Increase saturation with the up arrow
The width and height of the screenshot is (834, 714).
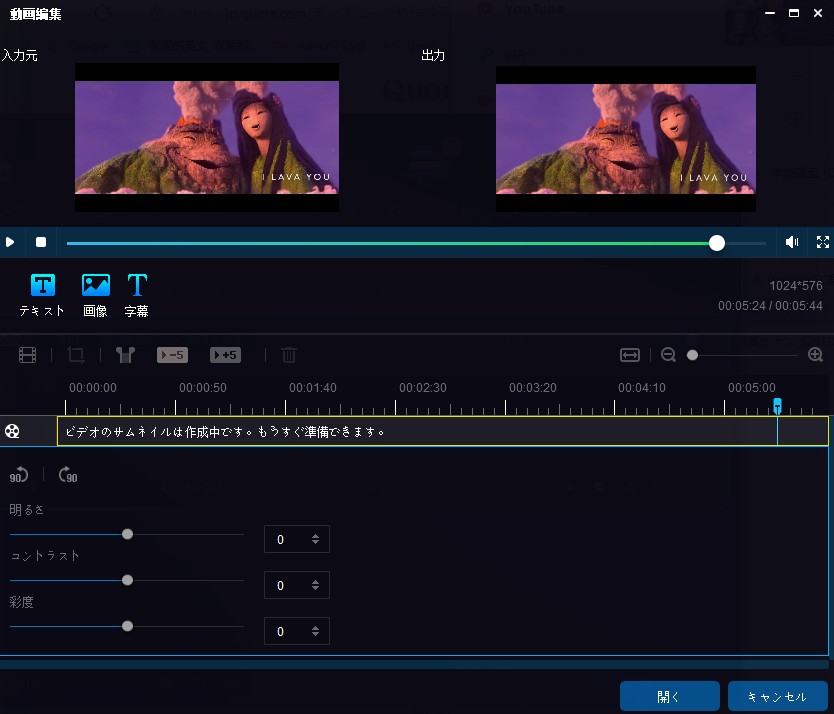[x=315, y=628]
